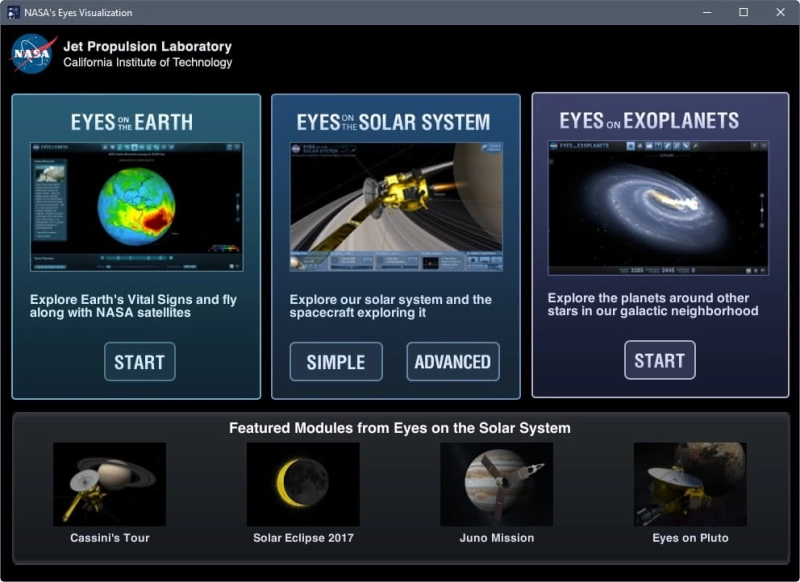Click the "Juno Mission" text label
The height and width of the screenshot is (582, 800).
pyautogui.click(x=497, y=538)
